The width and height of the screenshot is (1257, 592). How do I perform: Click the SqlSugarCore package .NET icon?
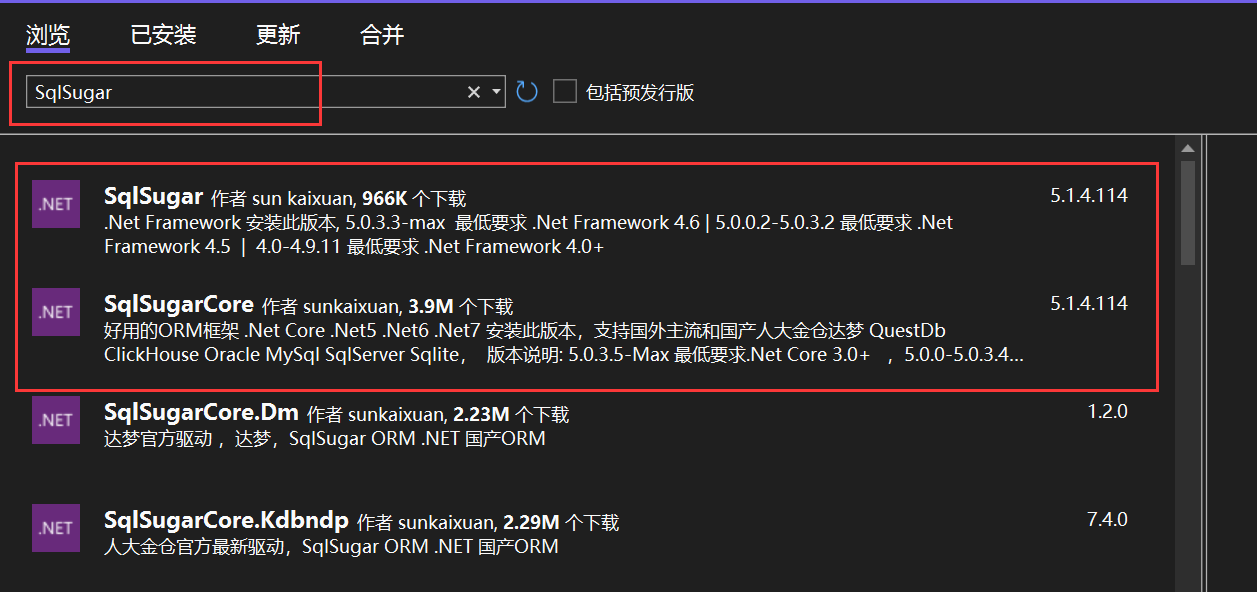[x=56, y=311]
